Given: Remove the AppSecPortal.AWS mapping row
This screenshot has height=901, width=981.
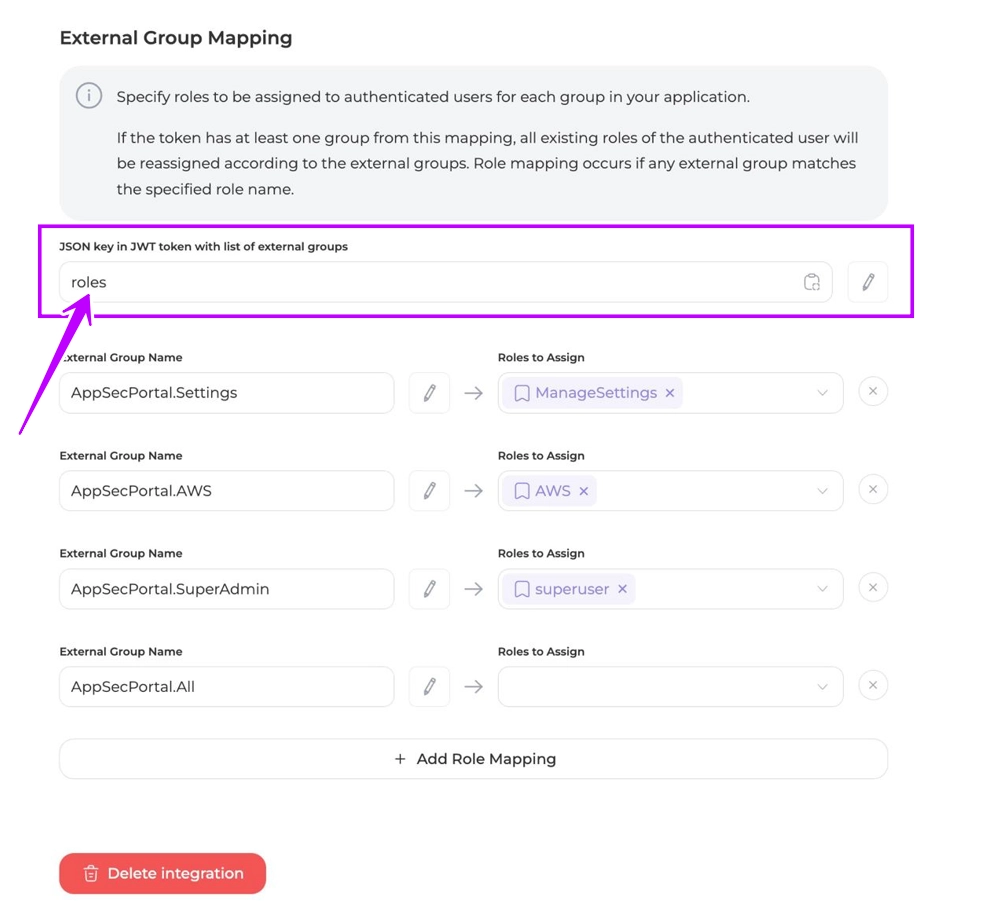Looking at the screenshot, I should pos(872,490).
